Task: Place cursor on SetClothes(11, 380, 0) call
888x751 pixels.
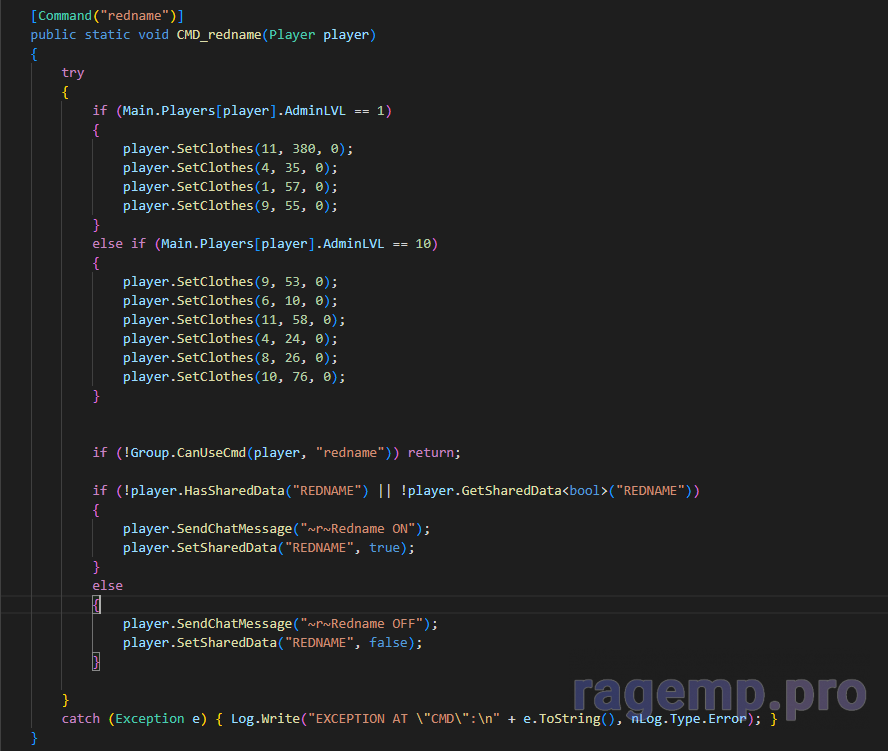Action: tap(238, 149)
